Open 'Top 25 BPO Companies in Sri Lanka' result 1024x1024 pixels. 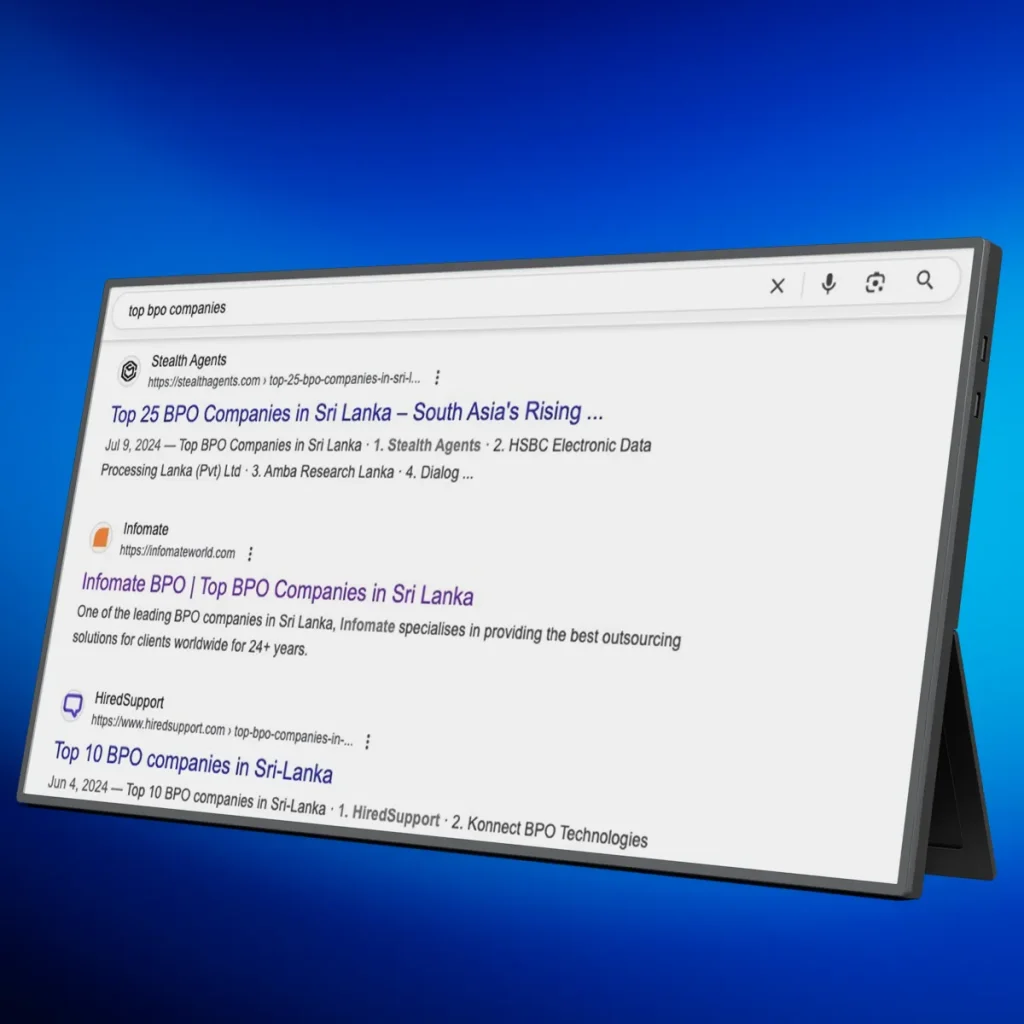click(357, 413)
